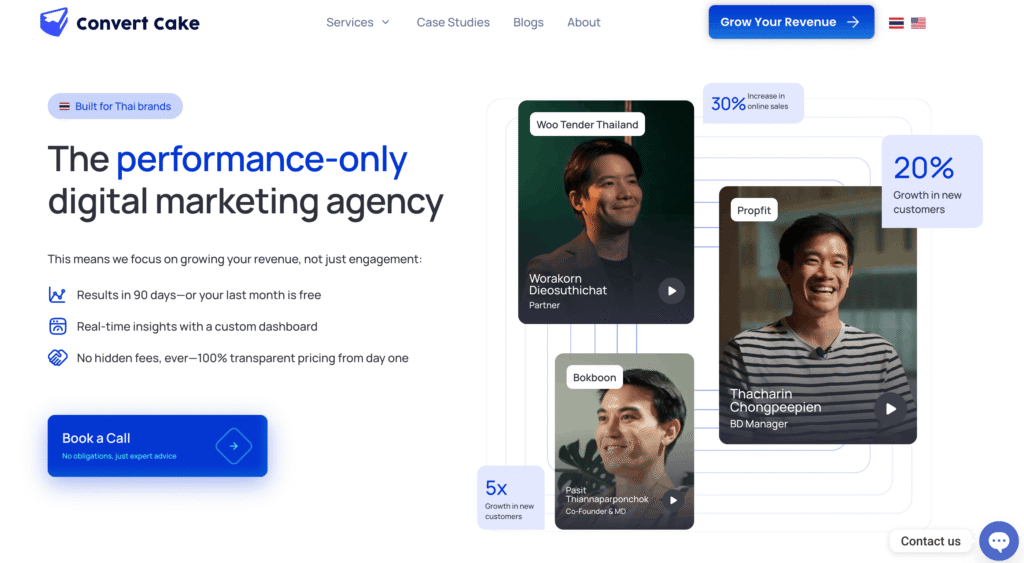Viewport: 1024px width, 563px height.
Task: Play Thacharin Chongpeepien's testimonial video
Action: 888,408
